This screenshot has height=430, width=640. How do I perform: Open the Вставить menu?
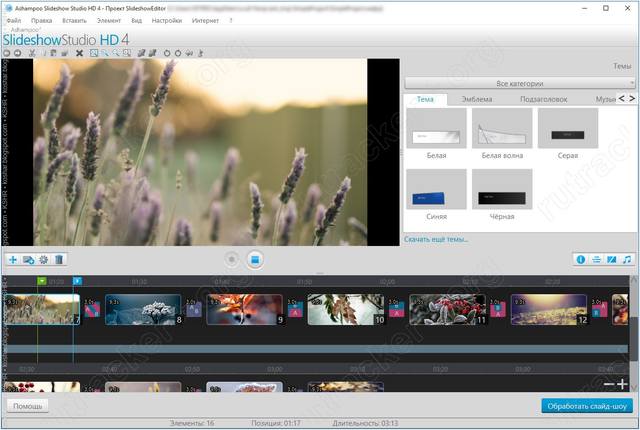74,20
